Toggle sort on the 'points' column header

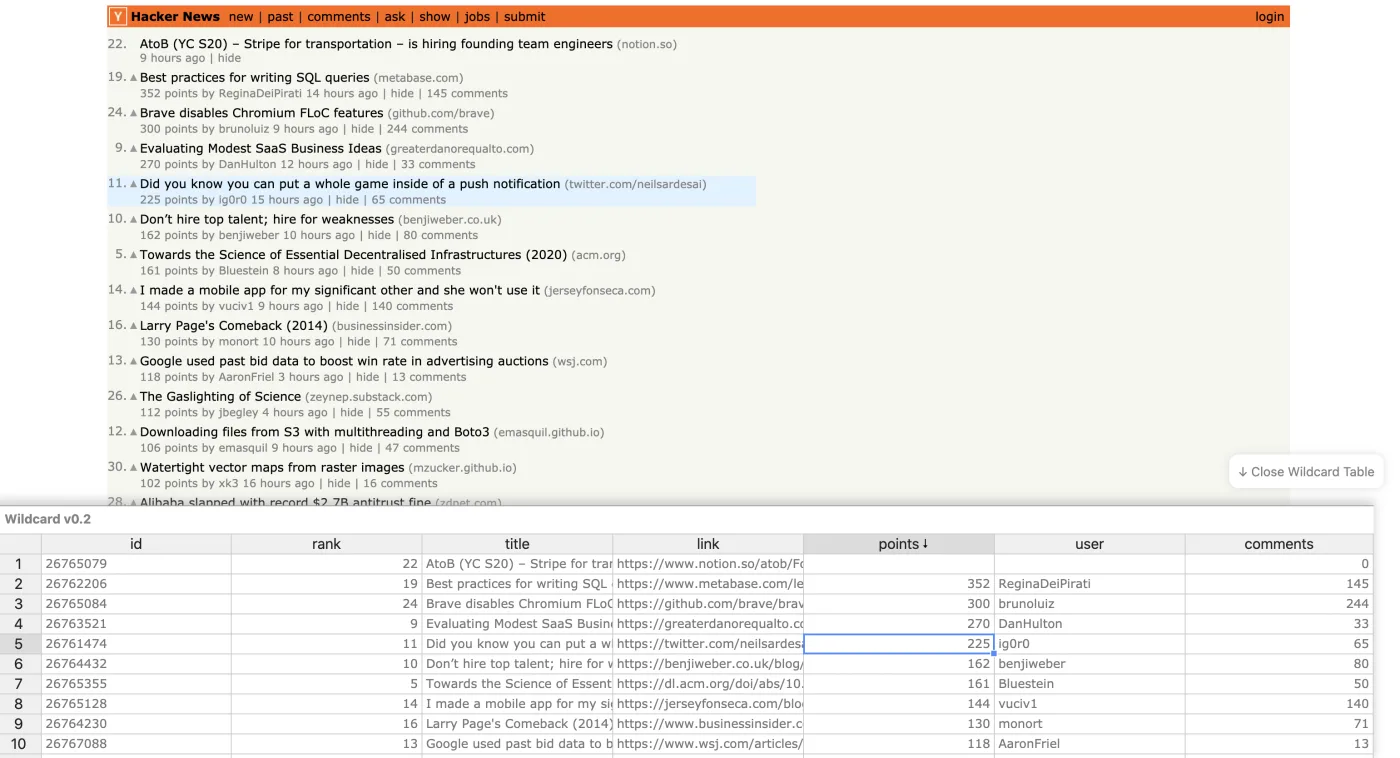point(899,544)
